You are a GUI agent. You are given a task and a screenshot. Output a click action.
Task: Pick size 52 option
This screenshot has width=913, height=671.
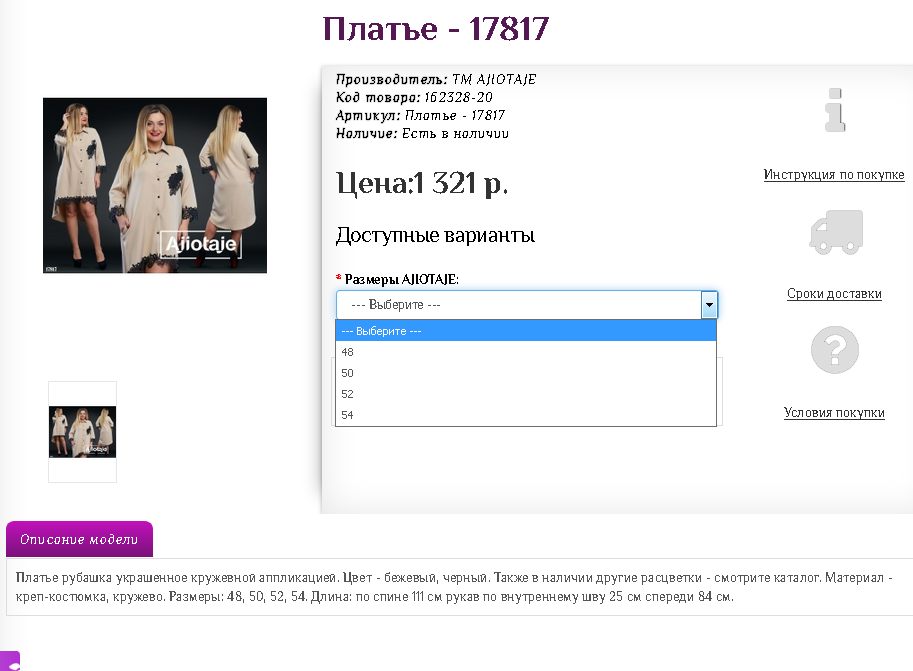point(525,394)
